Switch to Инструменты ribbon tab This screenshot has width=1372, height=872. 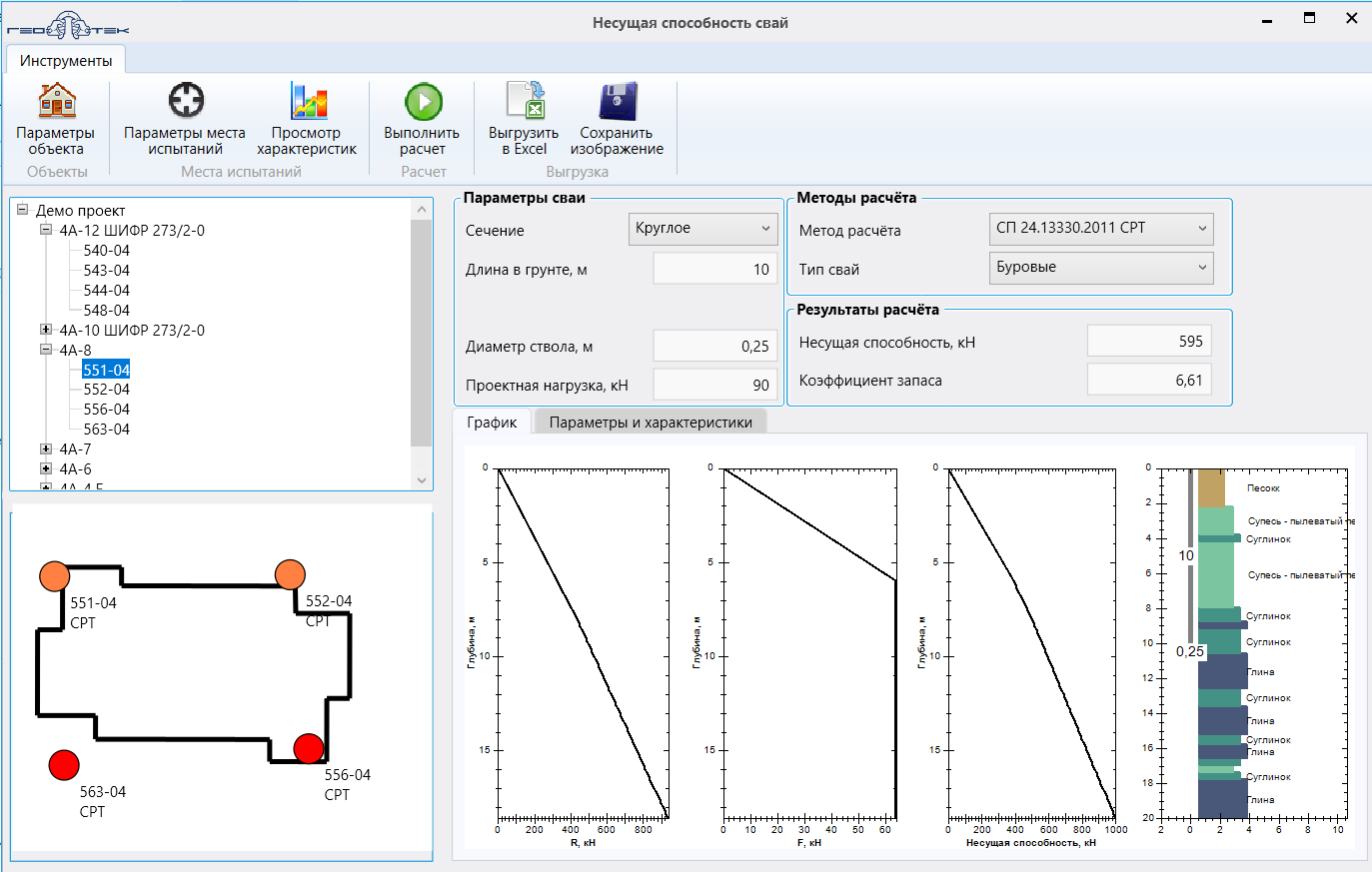tap(66, 60)
